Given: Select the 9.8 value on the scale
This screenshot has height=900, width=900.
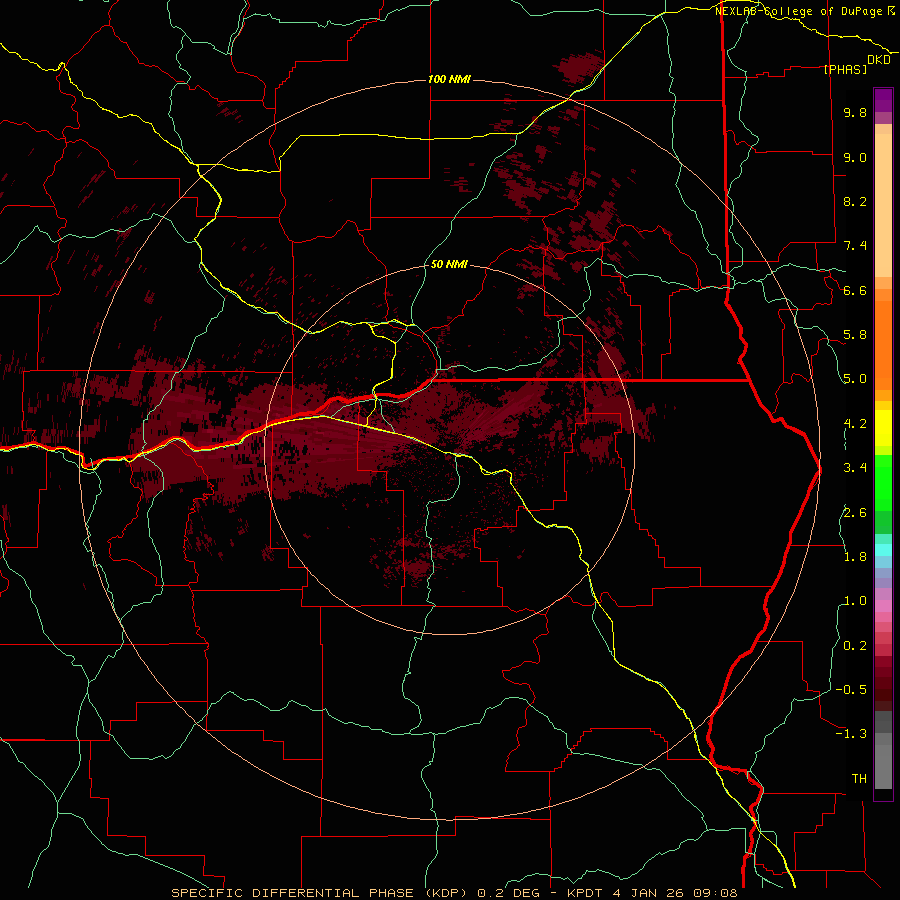Looking at the screenshot, I should point(855,112).
